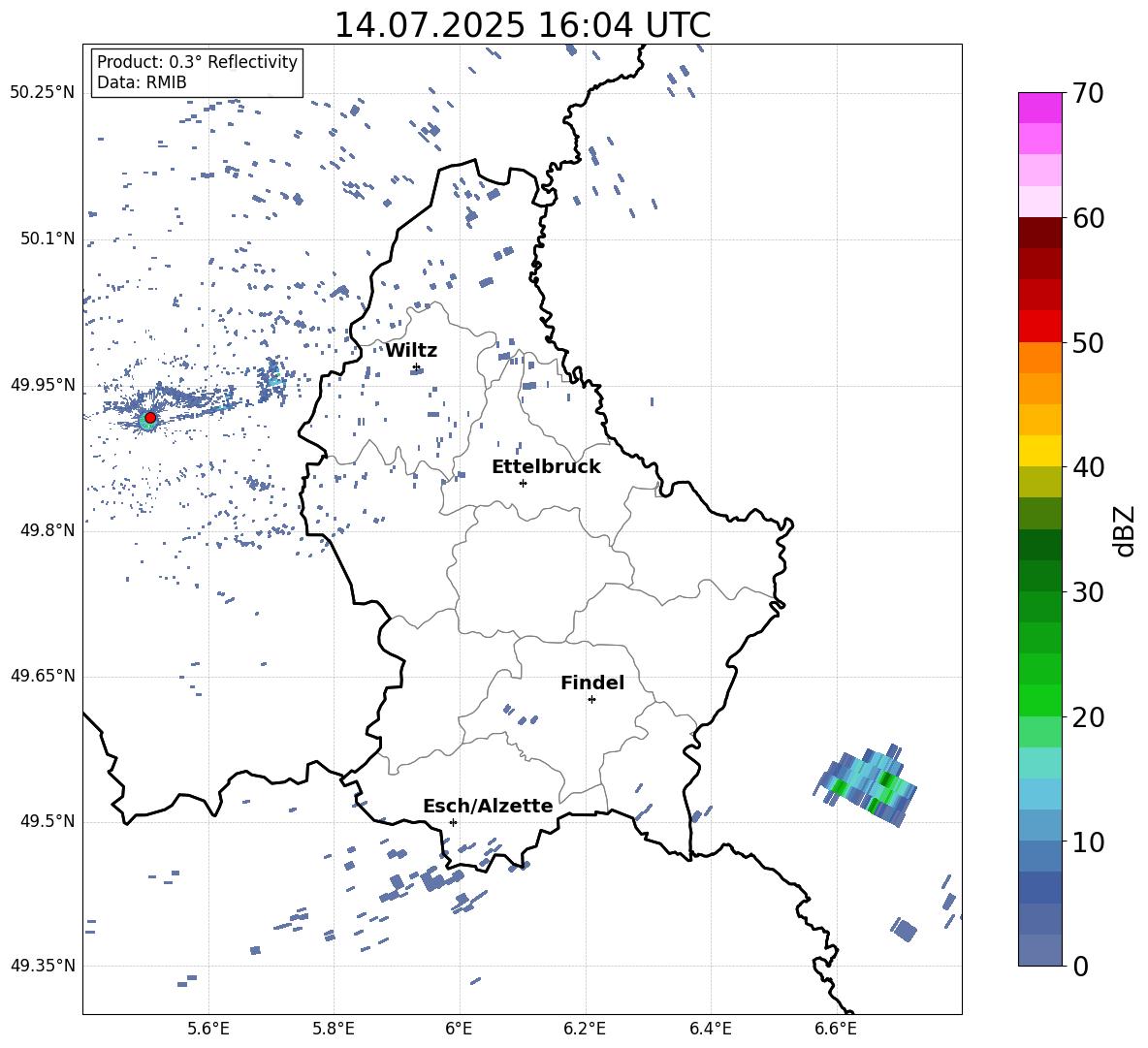Click the Esch/Alzette station cross marker
1148x1048 pixels.
click(x=453, y=822)
